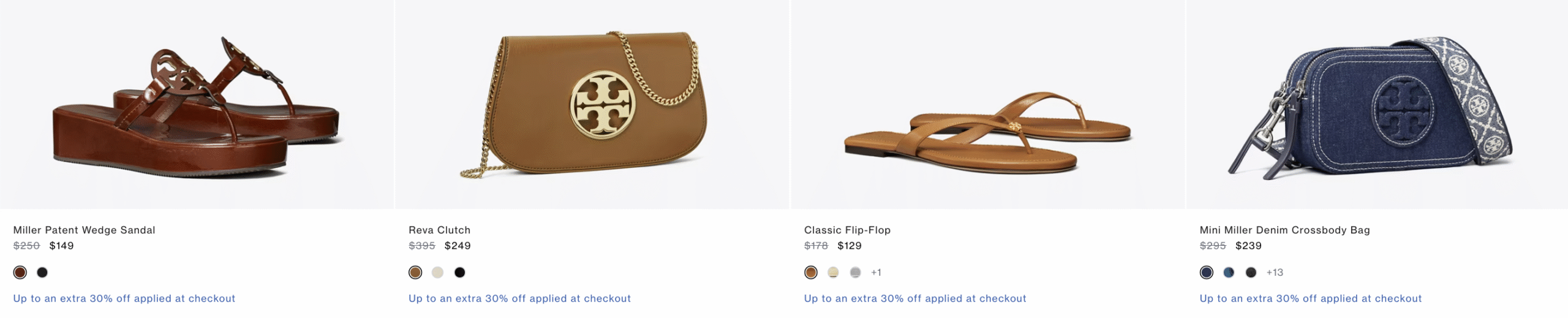1568x318 pixels.
Task: Pick the black swatch for the Crossbody Bag
Action: [1251, 272]
